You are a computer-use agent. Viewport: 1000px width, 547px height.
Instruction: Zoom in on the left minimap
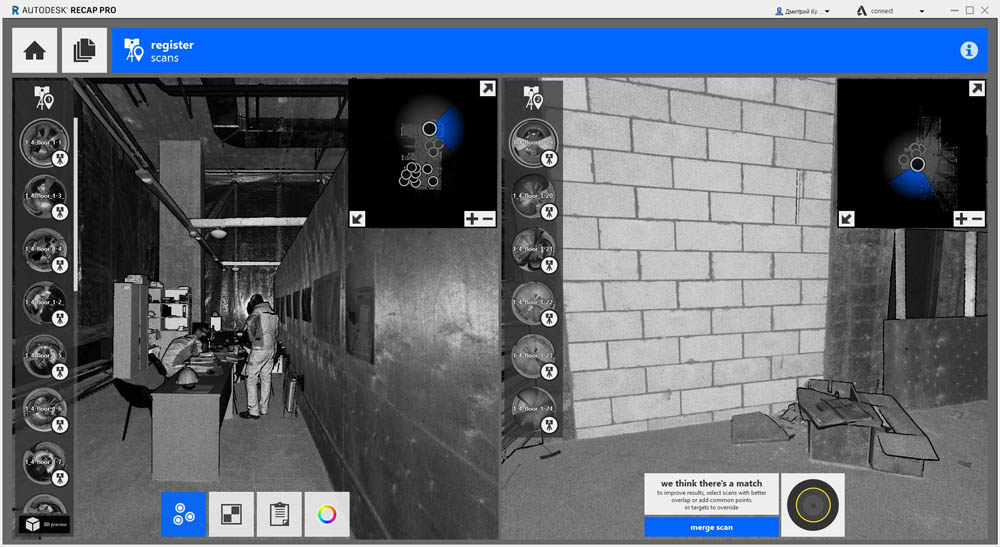(471, 219)
